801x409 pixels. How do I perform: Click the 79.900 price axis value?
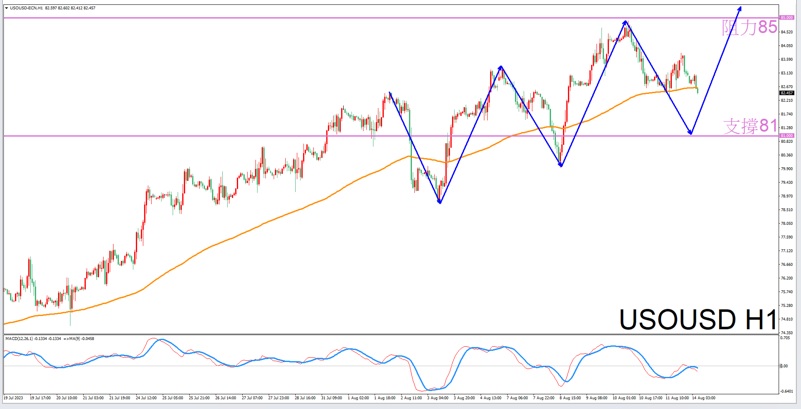tap(786, 169)
